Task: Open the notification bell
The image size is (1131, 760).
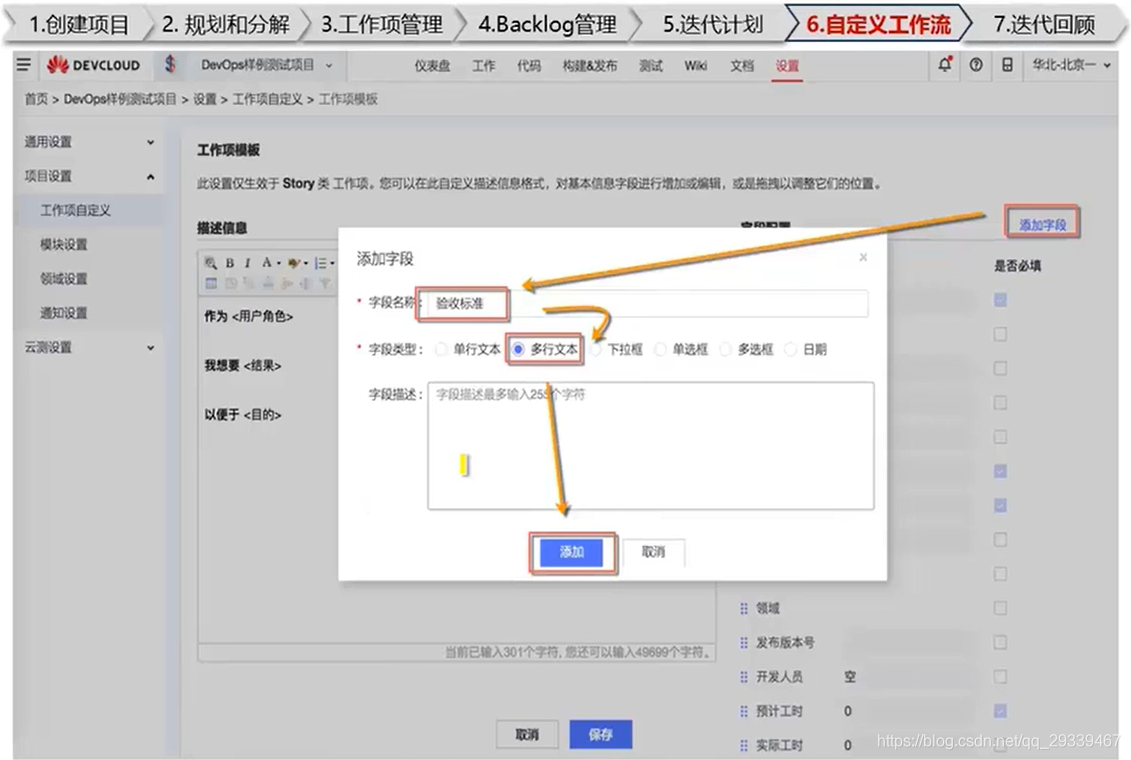Action: point(946,64)
